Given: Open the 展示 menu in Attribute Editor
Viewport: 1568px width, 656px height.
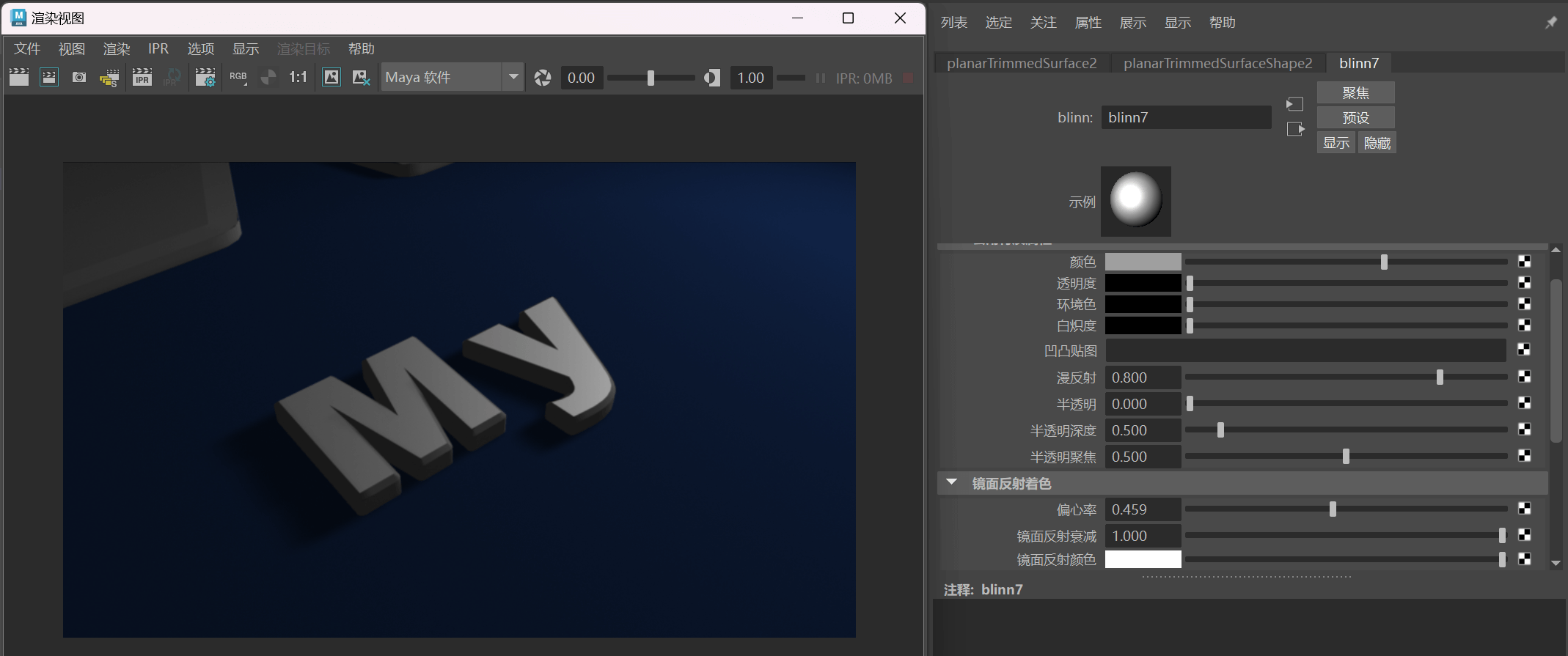Looking at the screenshot, I should click(x=1133, y=23).
